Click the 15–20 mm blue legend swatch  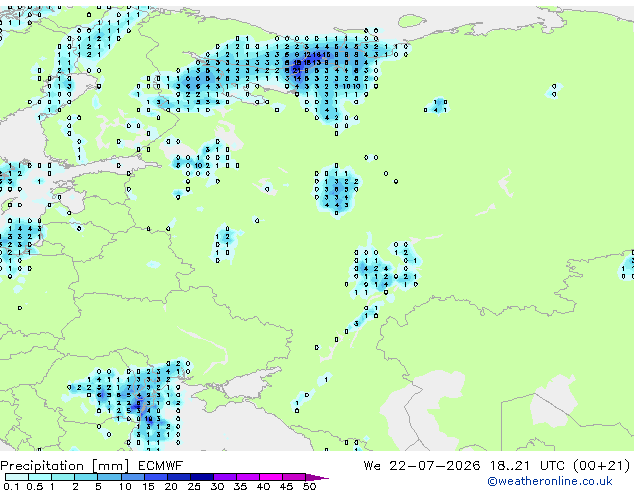point(155,477)
